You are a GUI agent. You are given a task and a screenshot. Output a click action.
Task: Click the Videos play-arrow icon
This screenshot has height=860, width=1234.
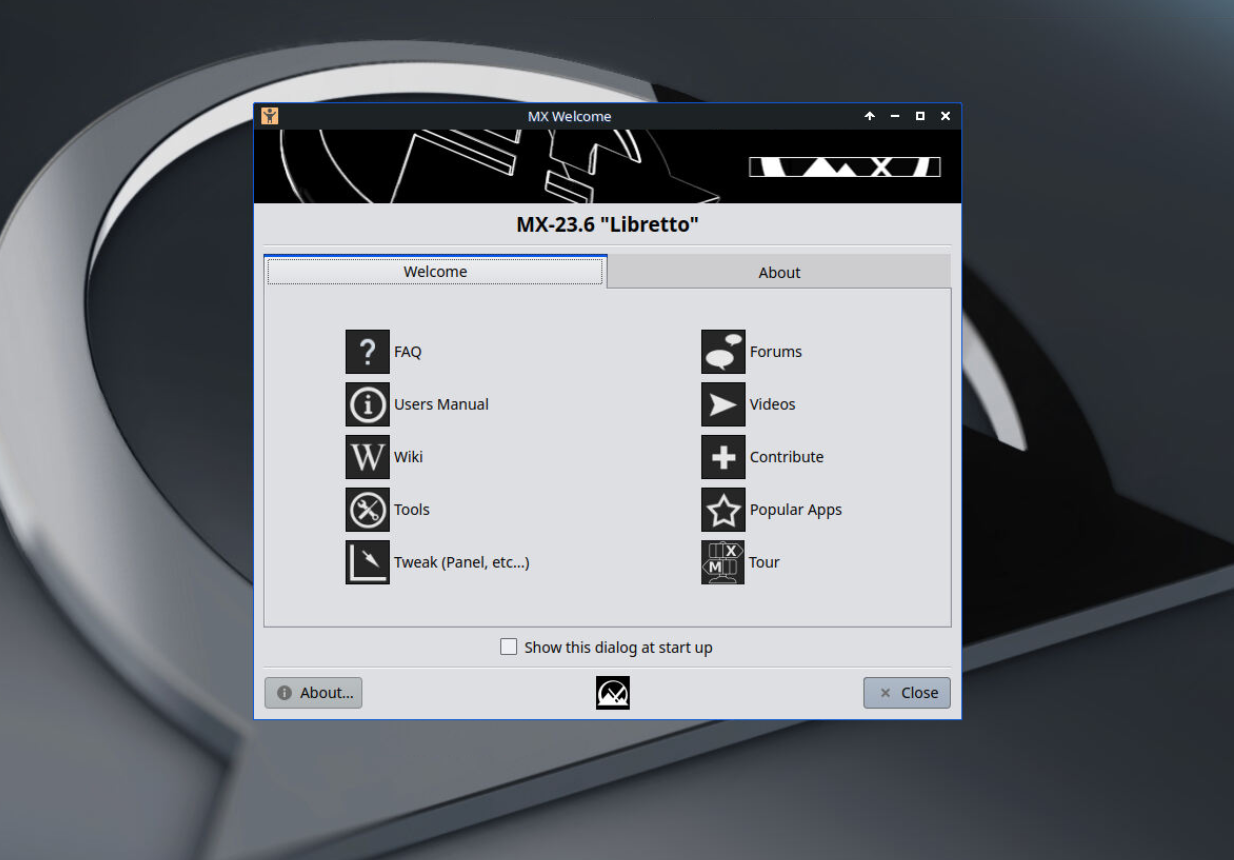tap(722, 404)
